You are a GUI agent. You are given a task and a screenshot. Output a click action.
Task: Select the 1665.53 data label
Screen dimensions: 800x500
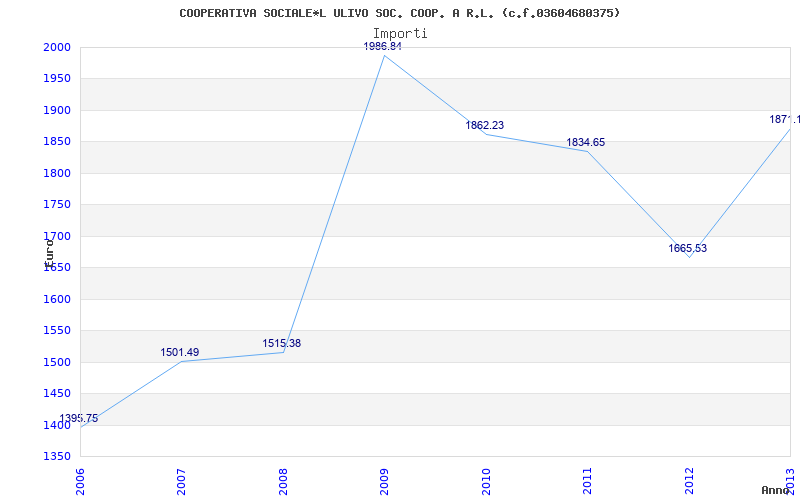[x=687, y=249]
